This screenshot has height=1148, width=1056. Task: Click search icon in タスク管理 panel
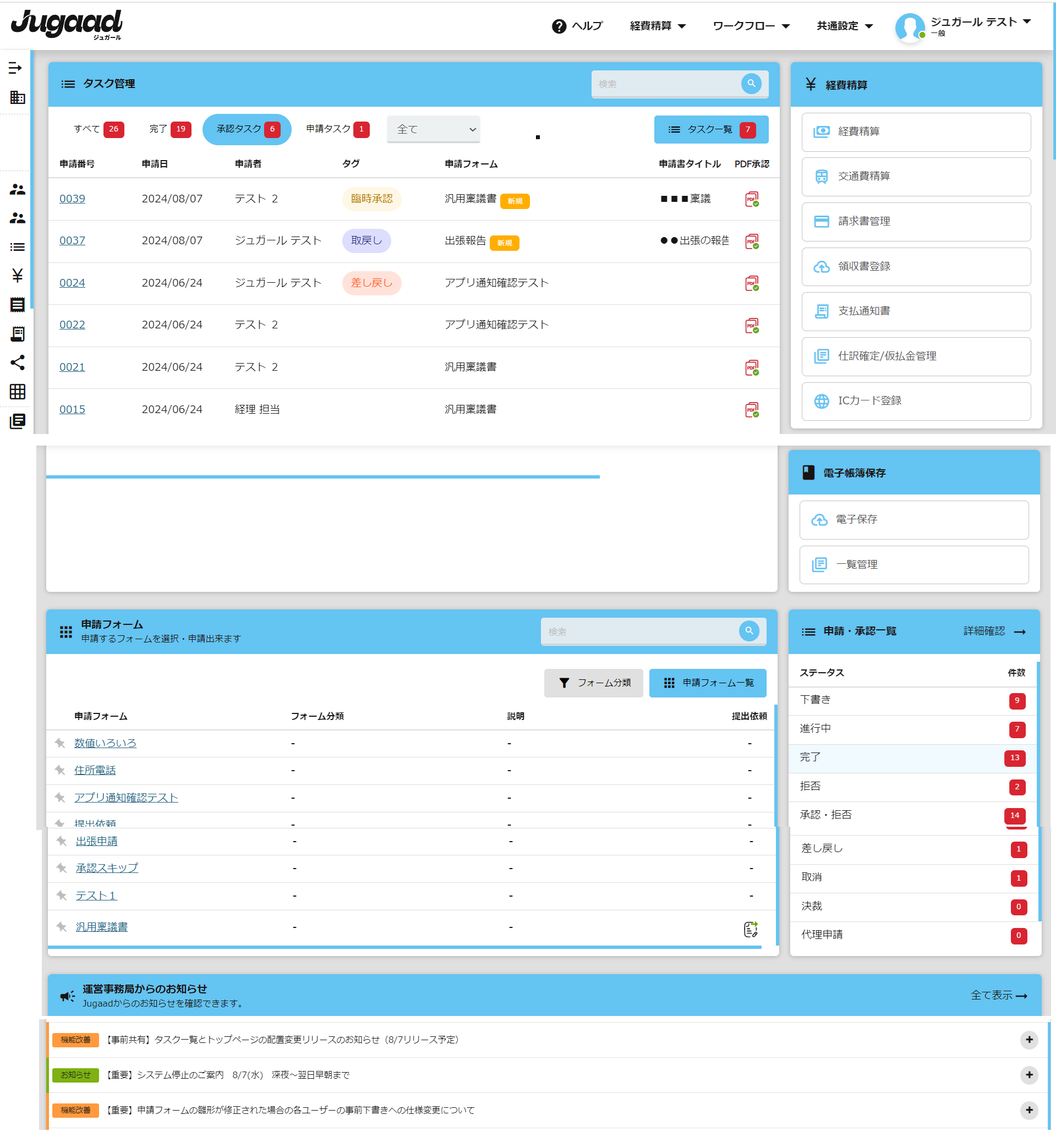751,84
